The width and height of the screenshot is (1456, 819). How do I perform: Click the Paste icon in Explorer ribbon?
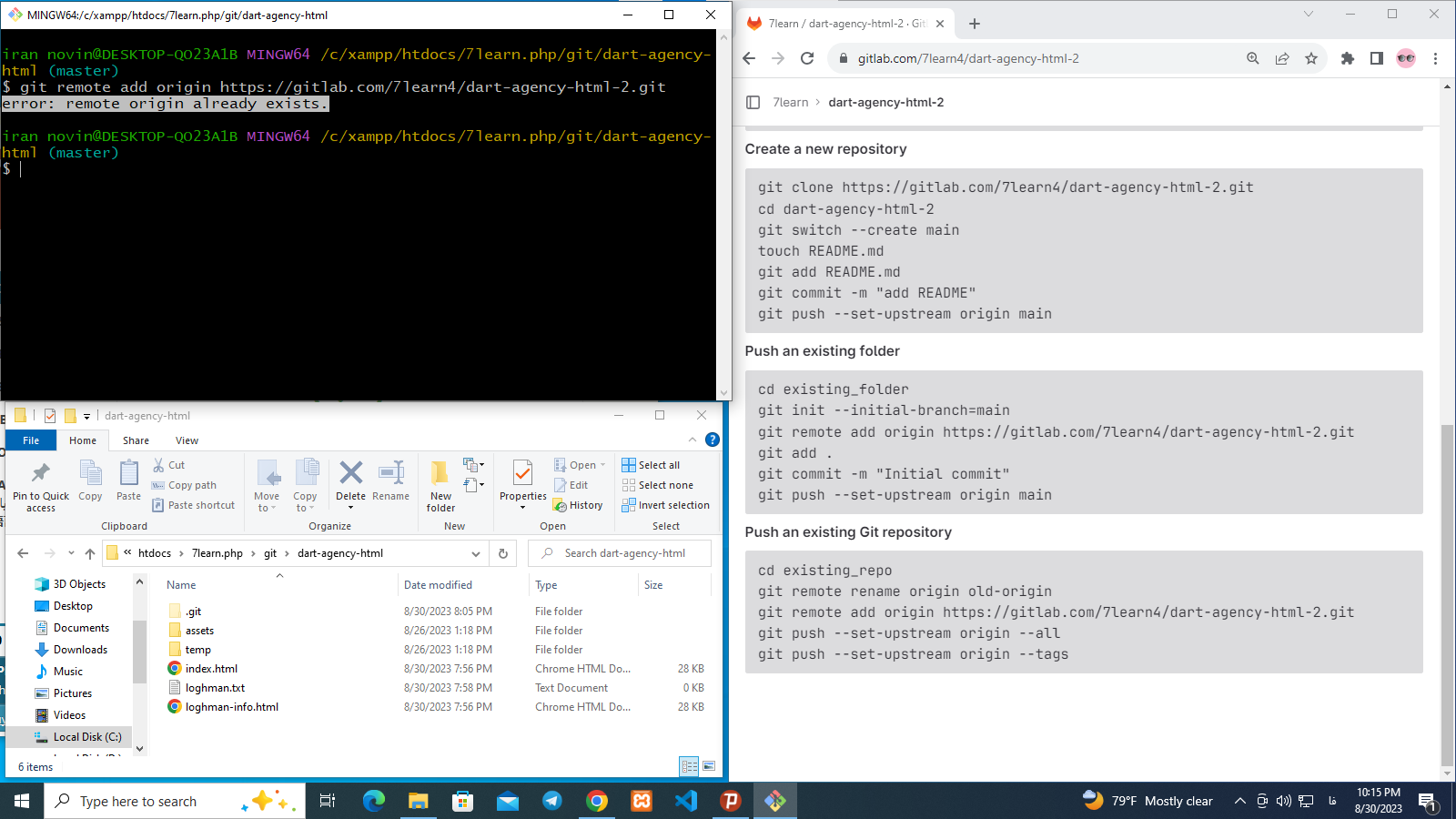coord(128,480)
